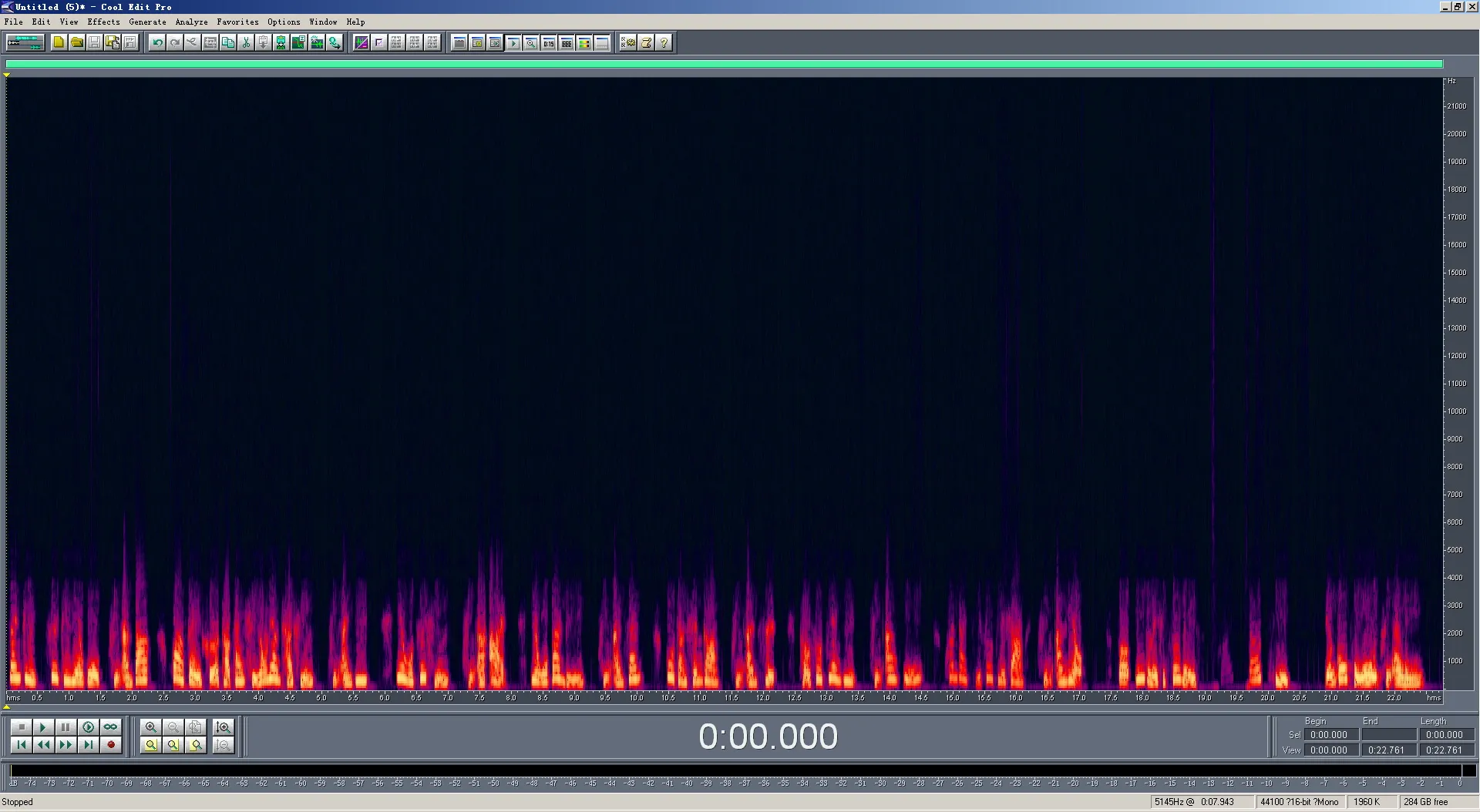This screenshot has height=812, width=1480.
Task: Zoom to selection with yellow magnifier
Action: coord(151,745)
